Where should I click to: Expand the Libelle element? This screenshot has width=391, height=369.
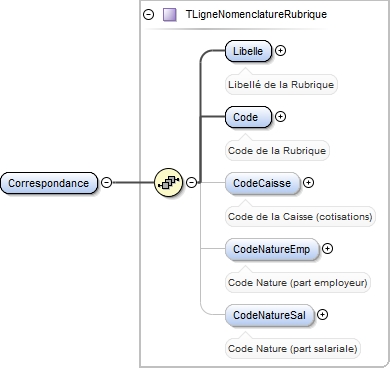280,51
